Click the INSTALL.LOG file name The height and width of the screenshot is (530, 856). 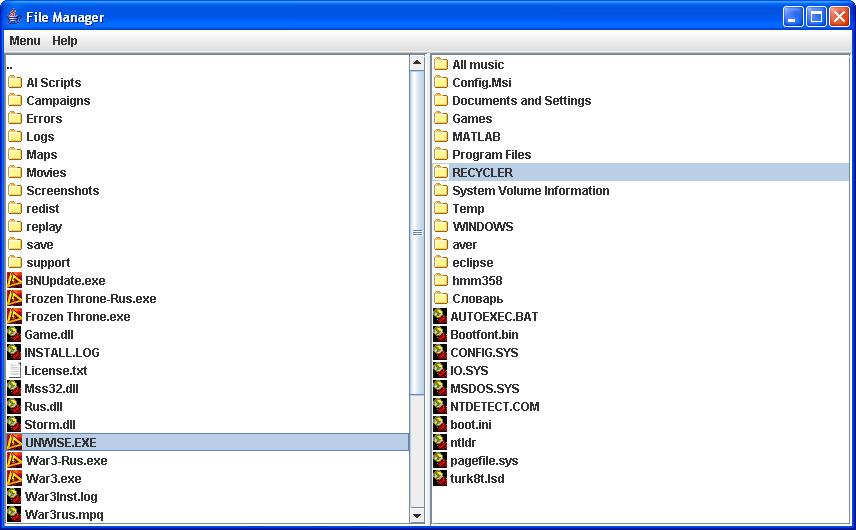click(62, 353)
